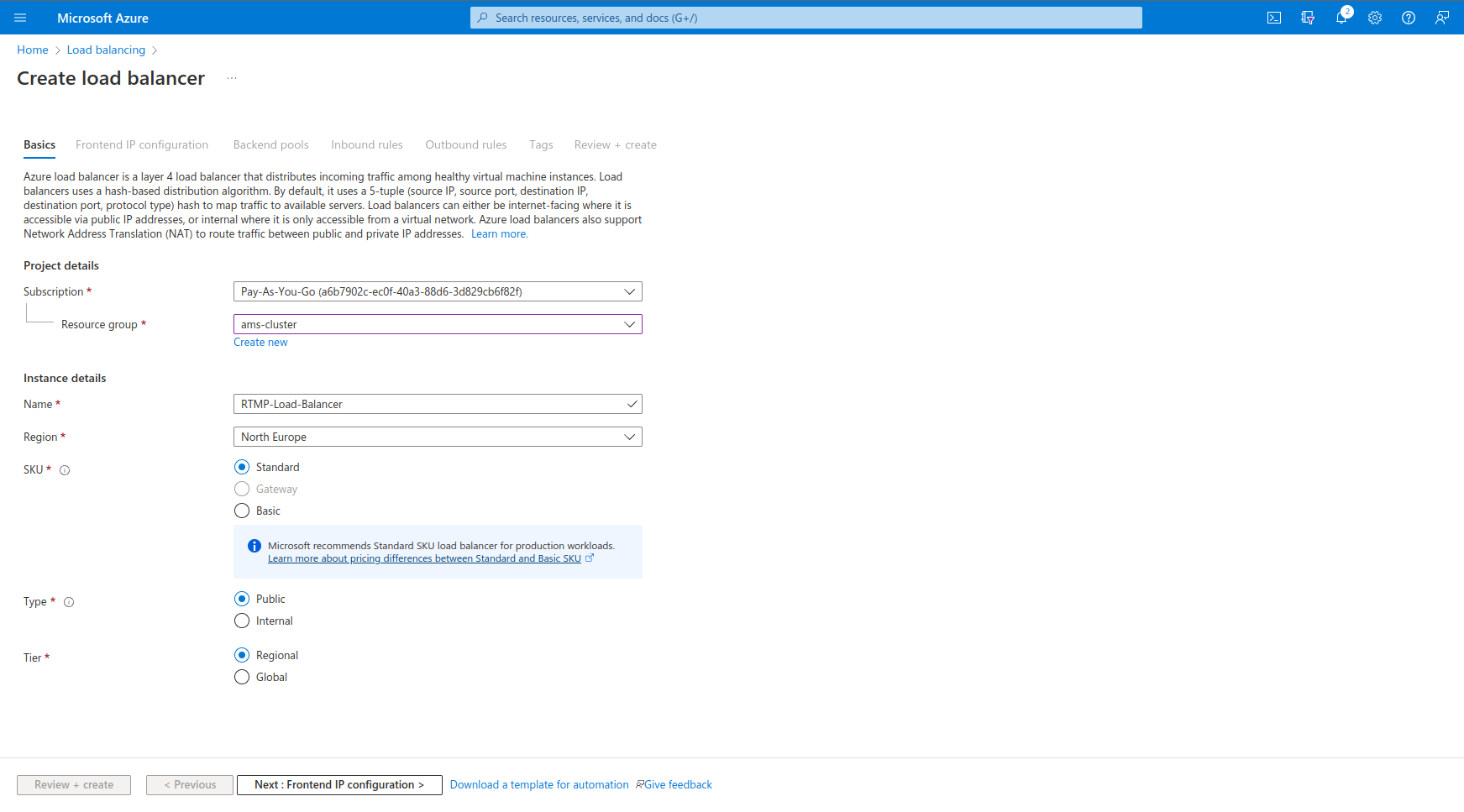Image resolution: width=1464 pixels, height=812 pixels.
Task: Open pricing differences Standard and Basic SKU link
Action: [424, 558]
